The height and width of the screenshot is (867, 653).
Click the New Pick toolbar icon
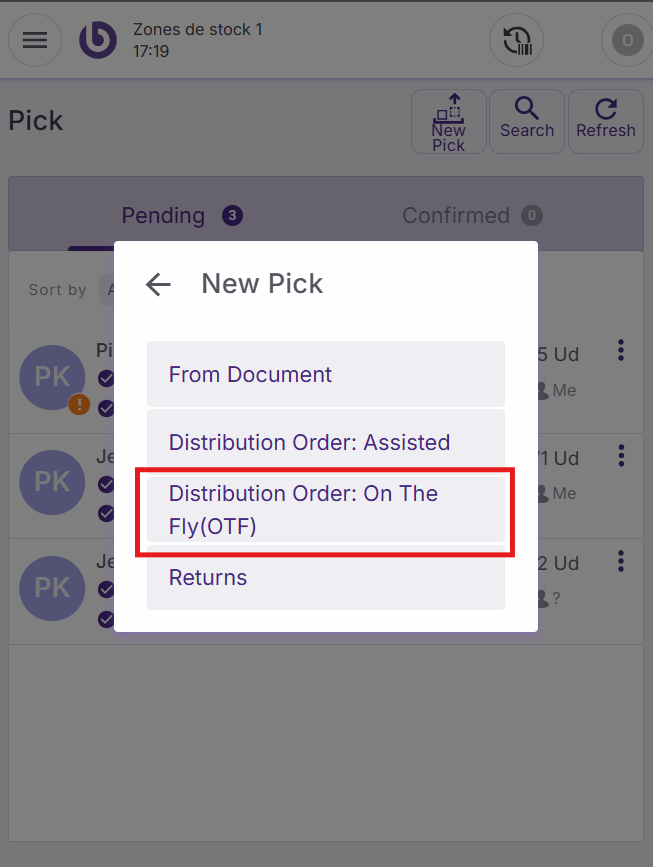[x=448, y=121]
